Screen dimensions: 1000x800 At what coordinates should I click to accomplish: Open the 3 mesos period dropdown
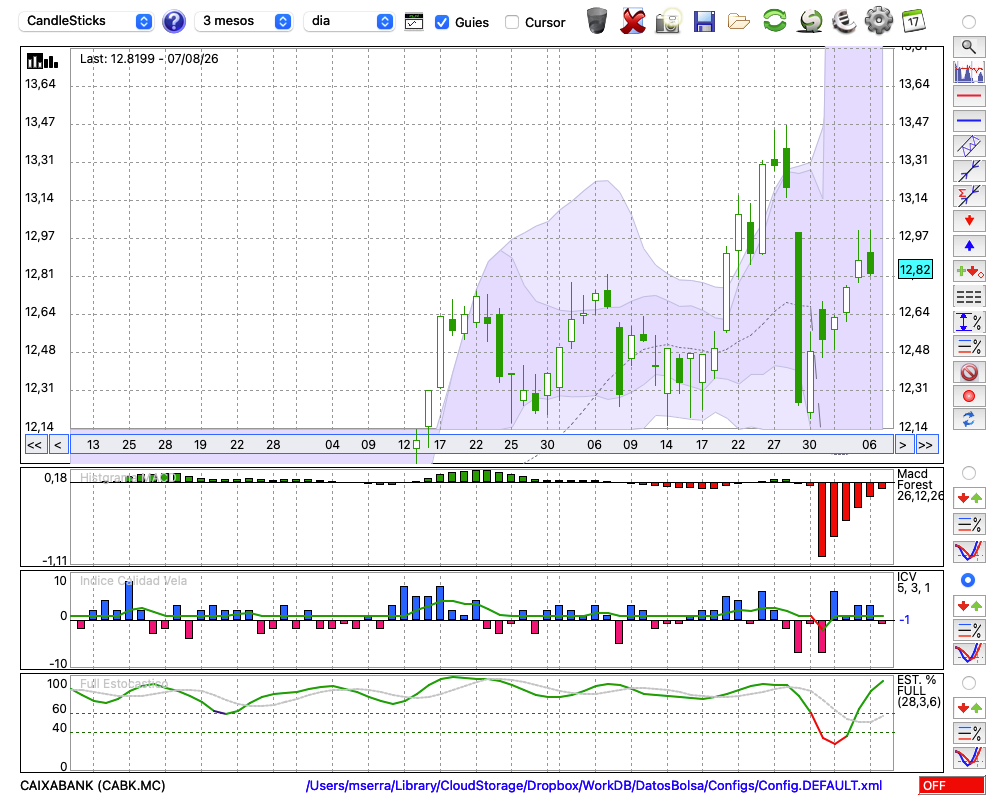[243, 21]
